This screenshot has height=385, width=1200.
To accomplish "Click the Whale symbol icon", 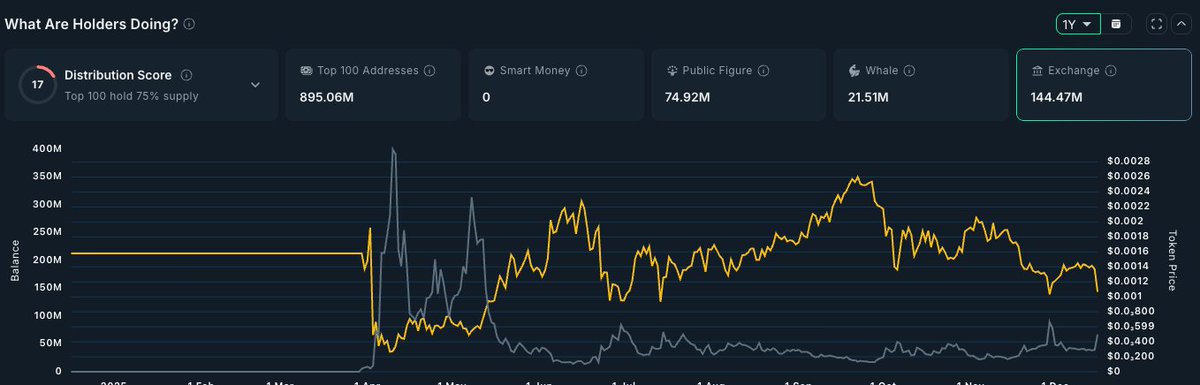I will pos(855,71).
